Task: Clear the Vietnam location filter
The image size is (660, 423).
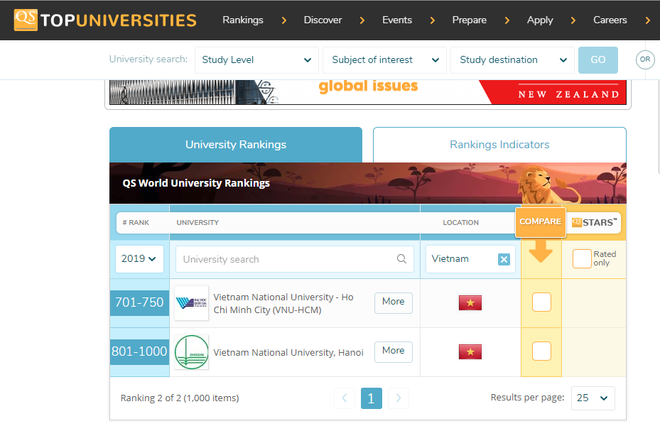Action: point(504,260)
